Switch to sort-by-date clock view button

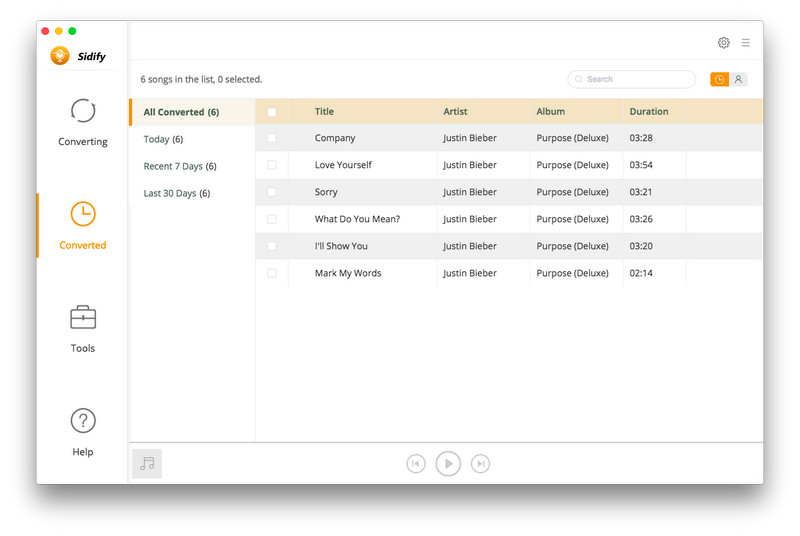point(719,79)
